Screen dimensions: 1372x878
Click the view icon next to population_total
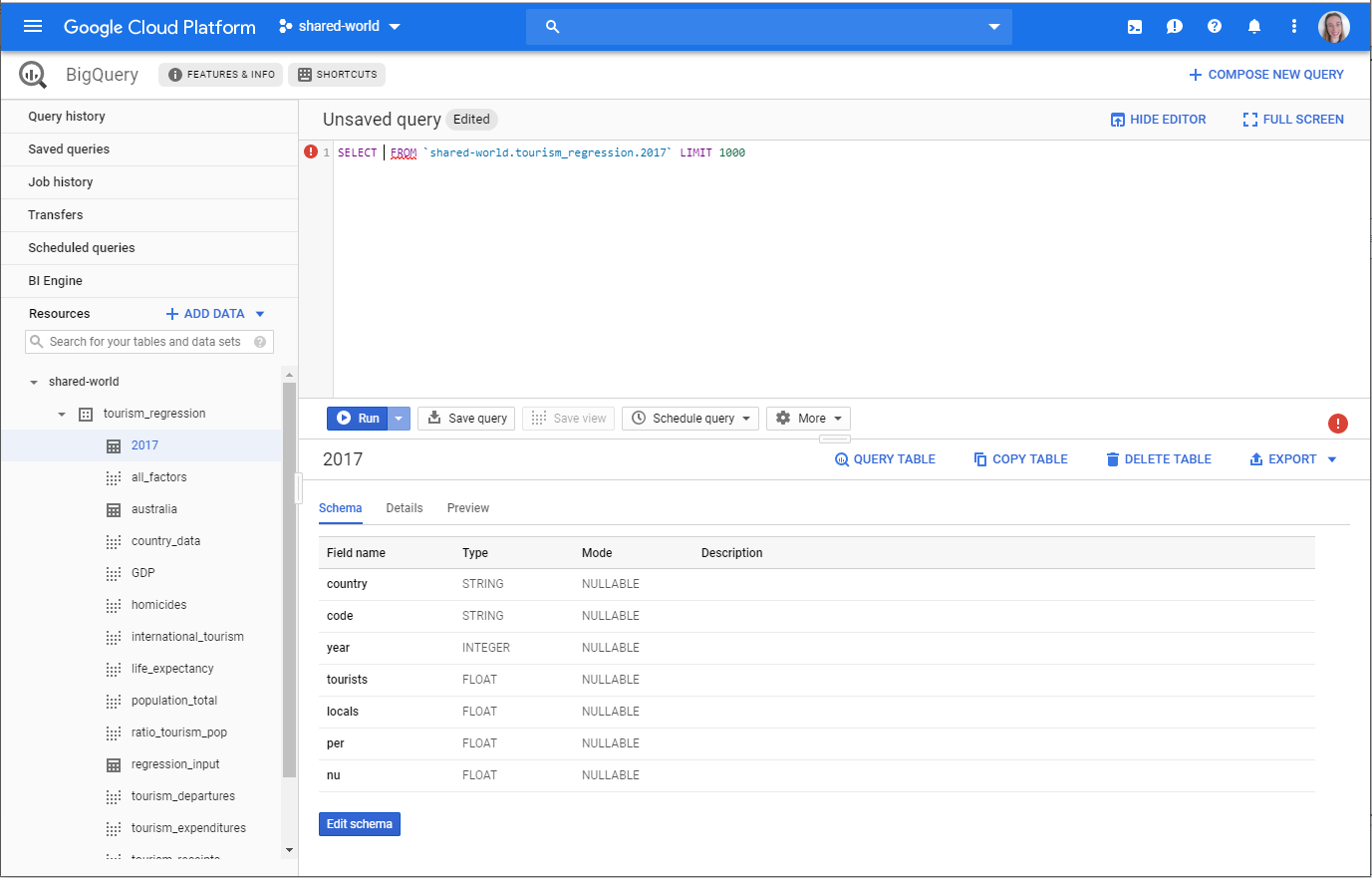(x=114, y=701)
